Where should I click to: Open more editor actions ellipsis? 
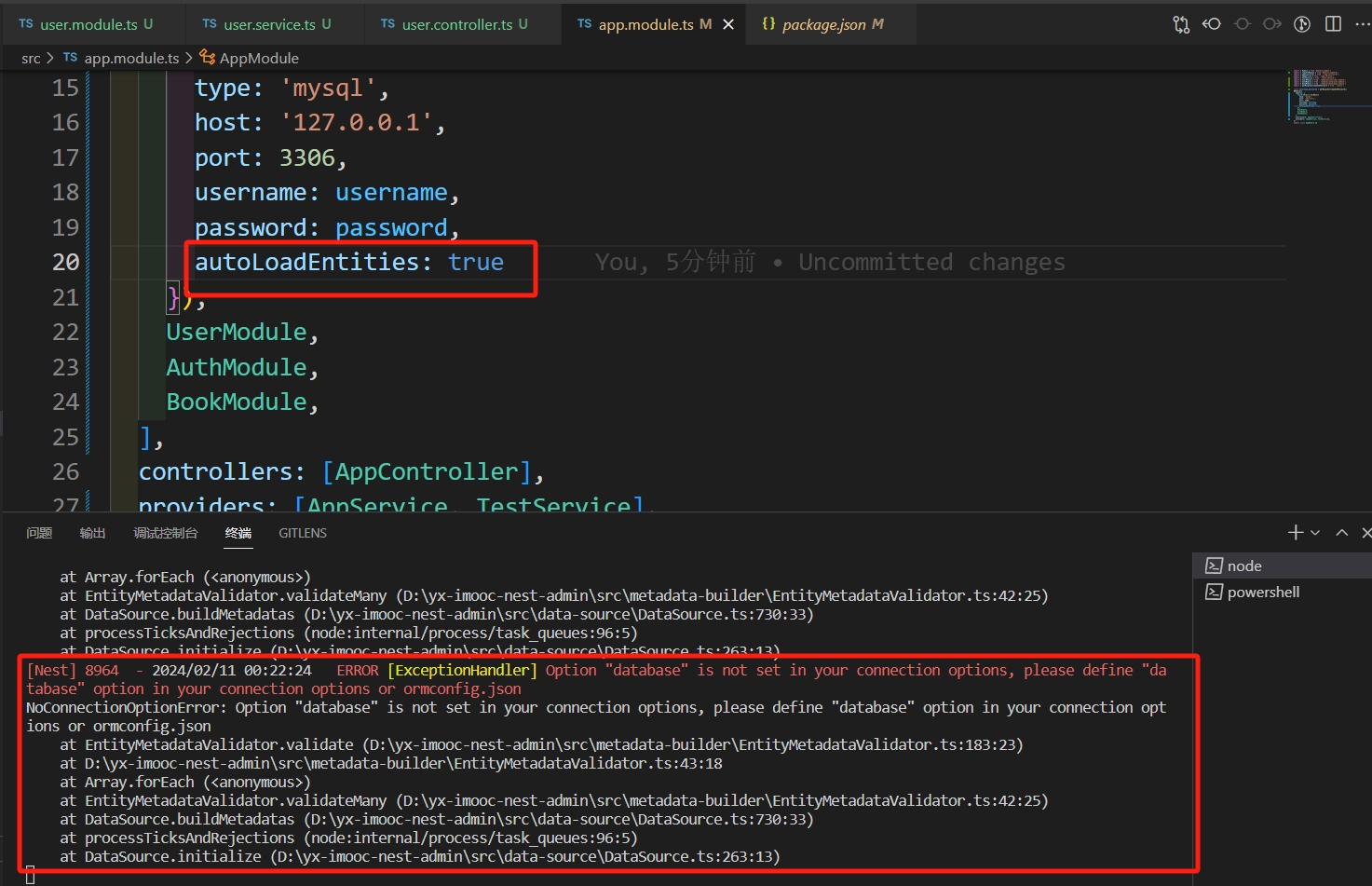pos(1363,24)
